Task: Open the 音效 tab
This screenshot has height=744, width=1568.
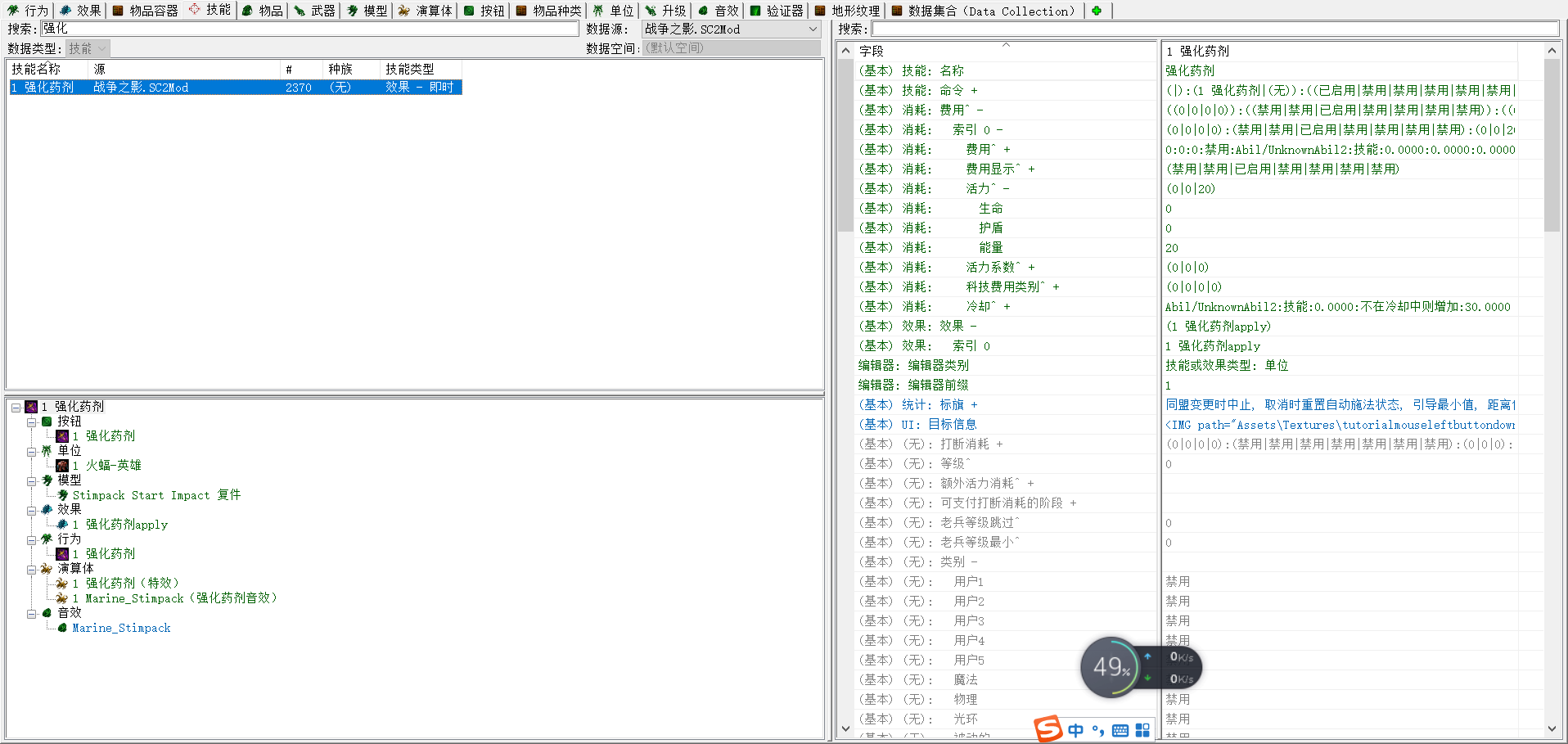Action: pyautogui.click(x=719, y=11)
